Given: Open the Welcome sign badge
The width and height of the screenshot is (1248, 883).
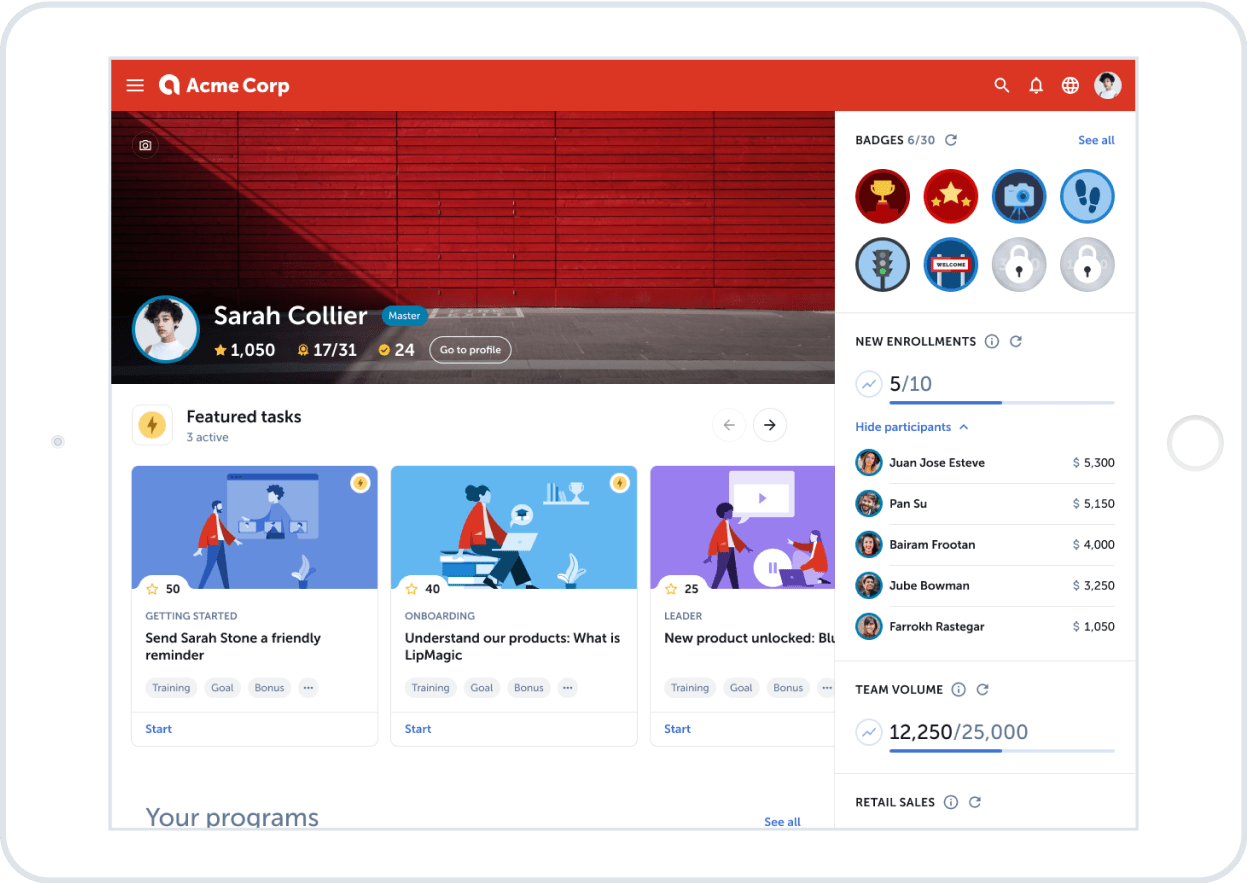Looking at the screenshot, I should [x=950, y=264].
